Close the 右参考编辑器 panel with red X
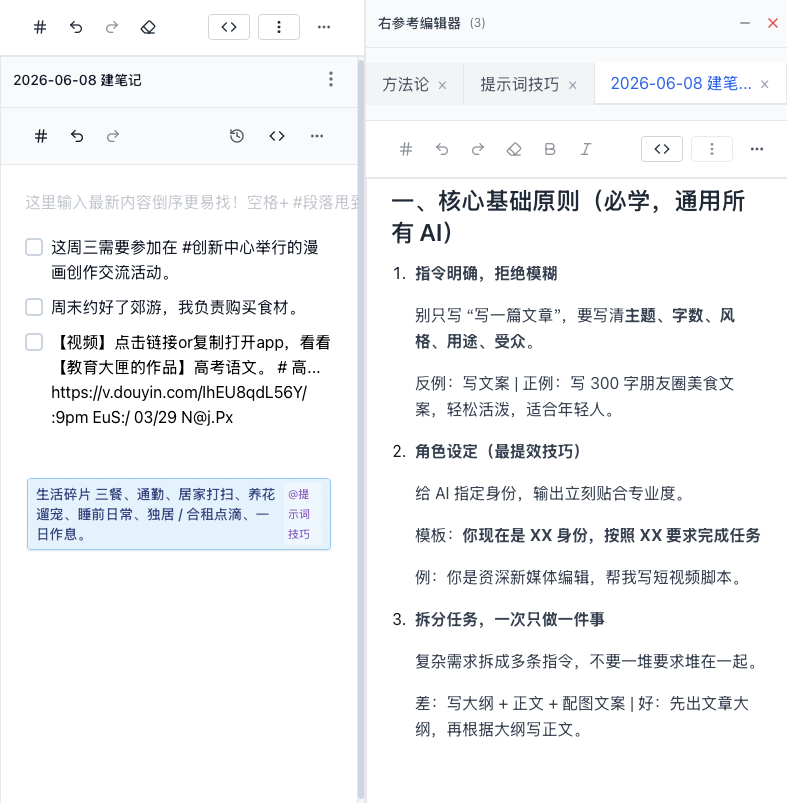 pos(773,23)
